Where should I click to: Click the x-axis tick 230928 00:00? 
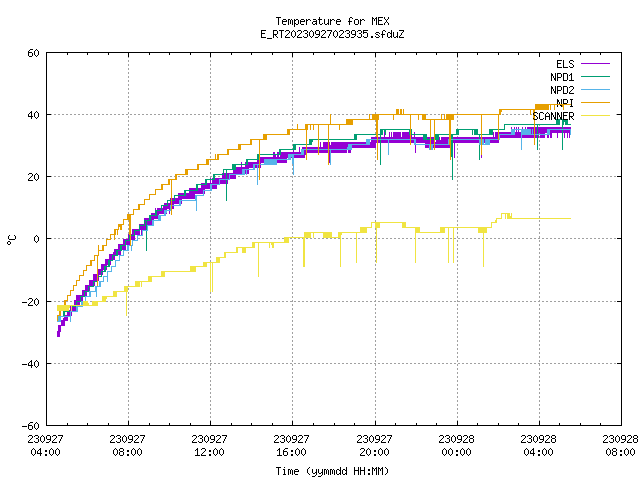(x=456, y=446)
